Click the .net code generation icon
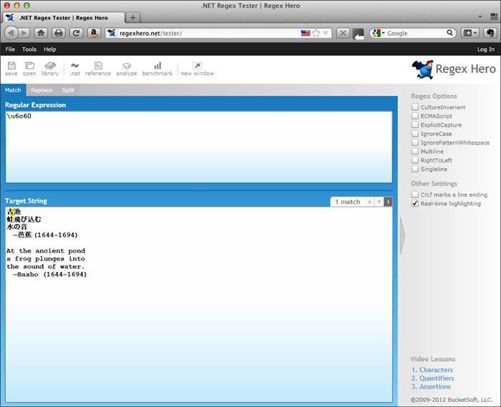 click(x=75, y=69)
